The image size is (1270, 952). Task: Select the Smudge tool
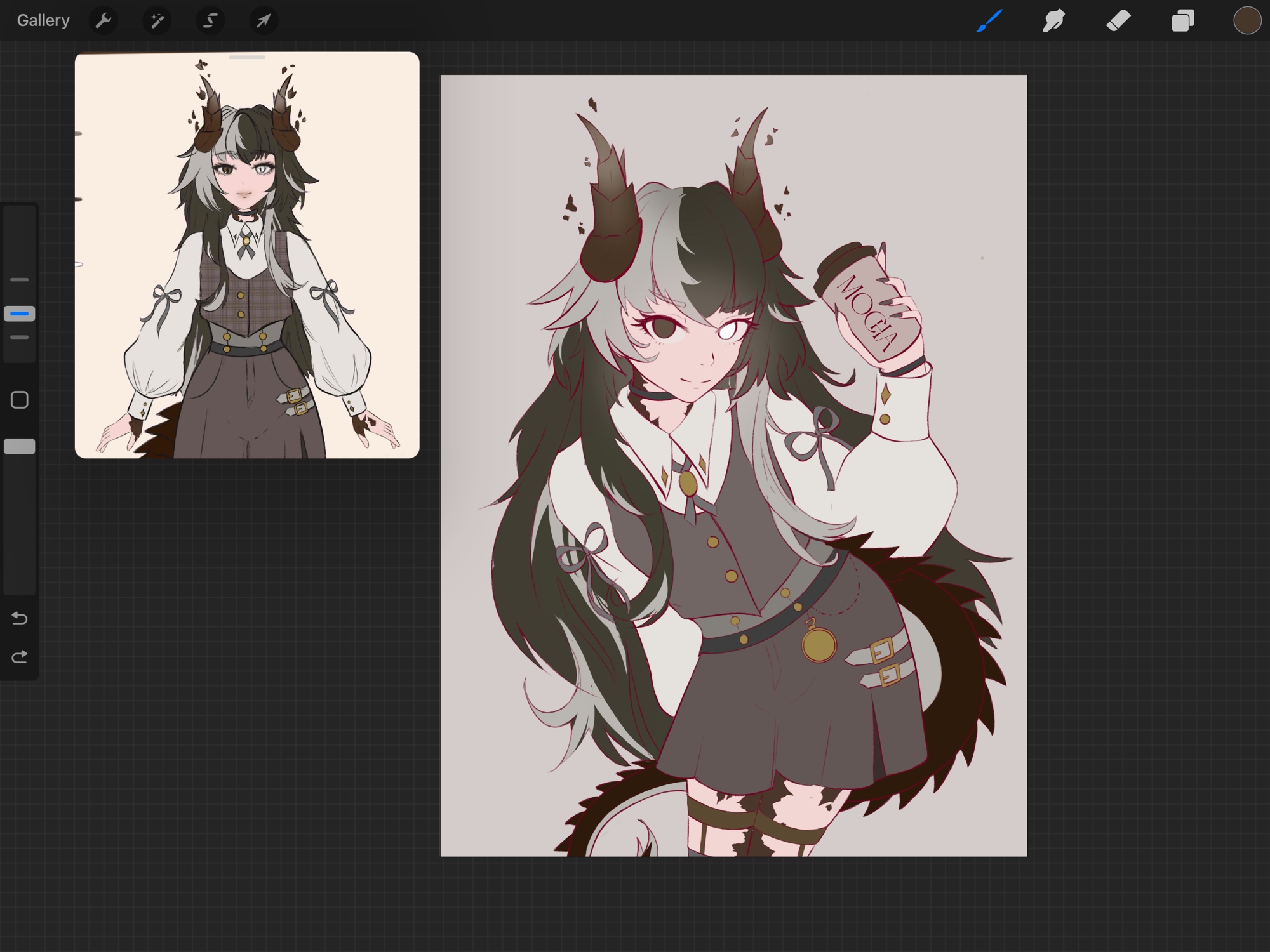click(1053, 21)
